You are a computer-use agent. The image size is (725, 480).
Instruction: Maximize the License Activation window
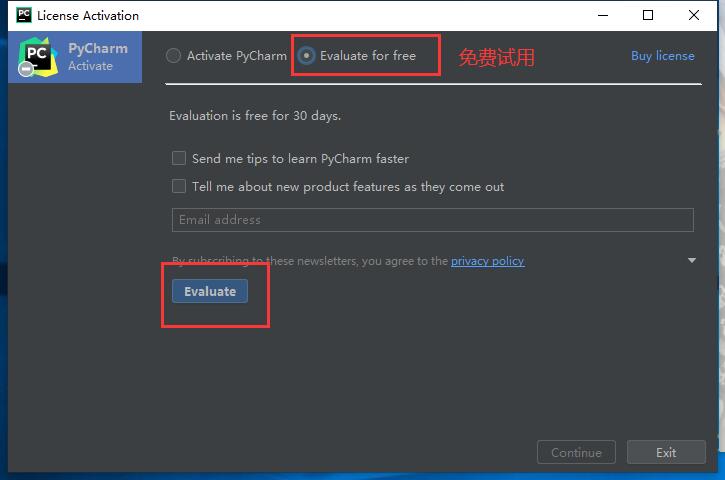point(648,15)
